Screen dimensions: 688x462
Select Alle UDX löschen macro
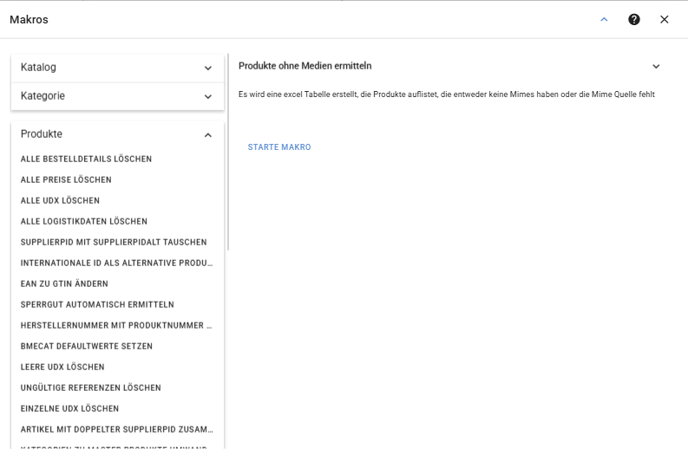pyautogui.click(x=60, y=201)
